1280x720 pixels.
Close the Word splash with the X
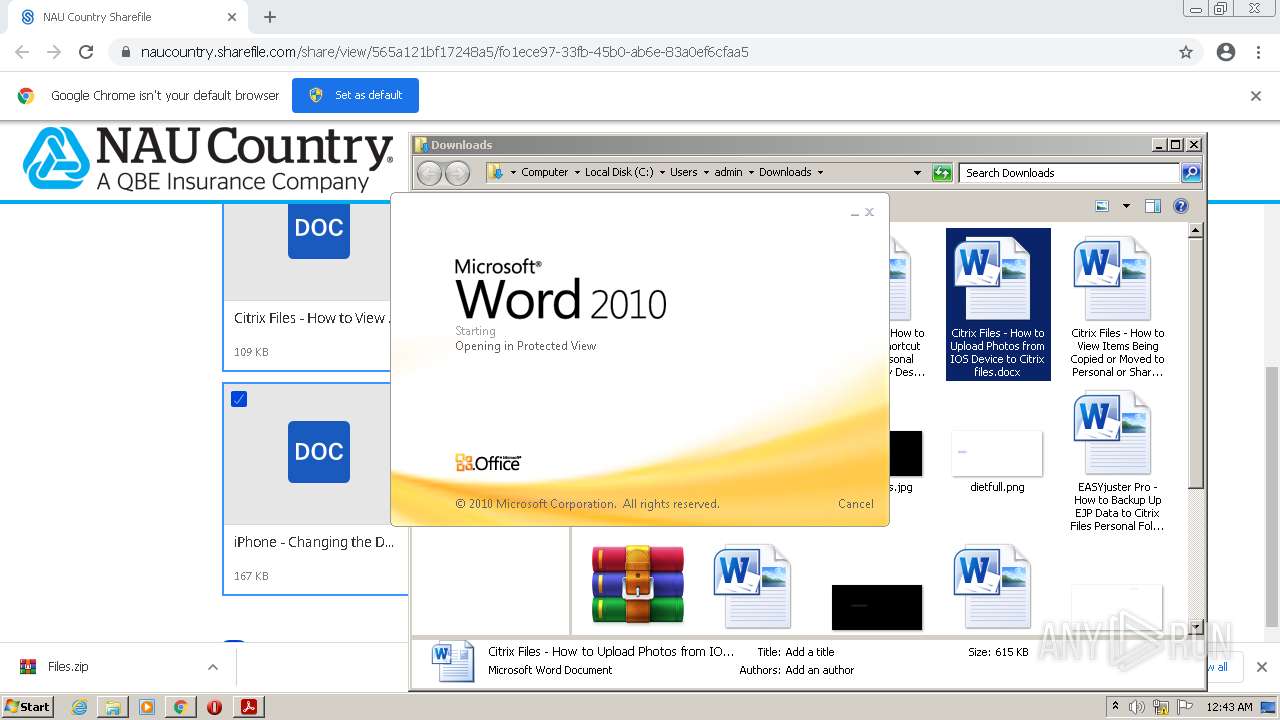(x=869, y=212)
